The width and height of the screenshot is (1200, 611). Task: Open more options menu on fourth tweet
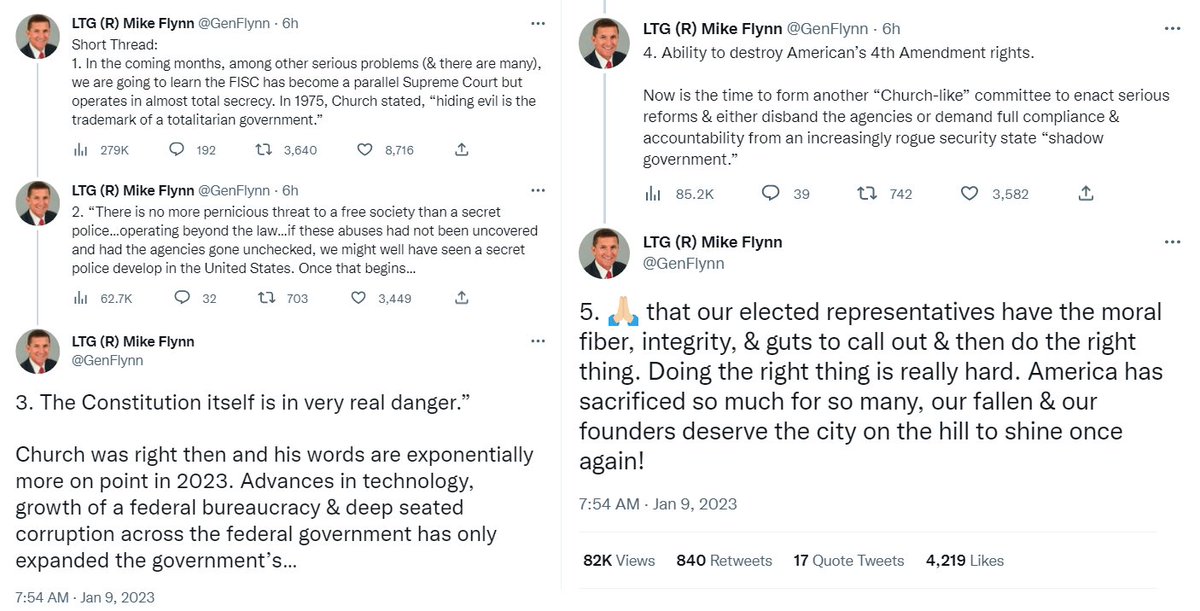click(1171, 29)
